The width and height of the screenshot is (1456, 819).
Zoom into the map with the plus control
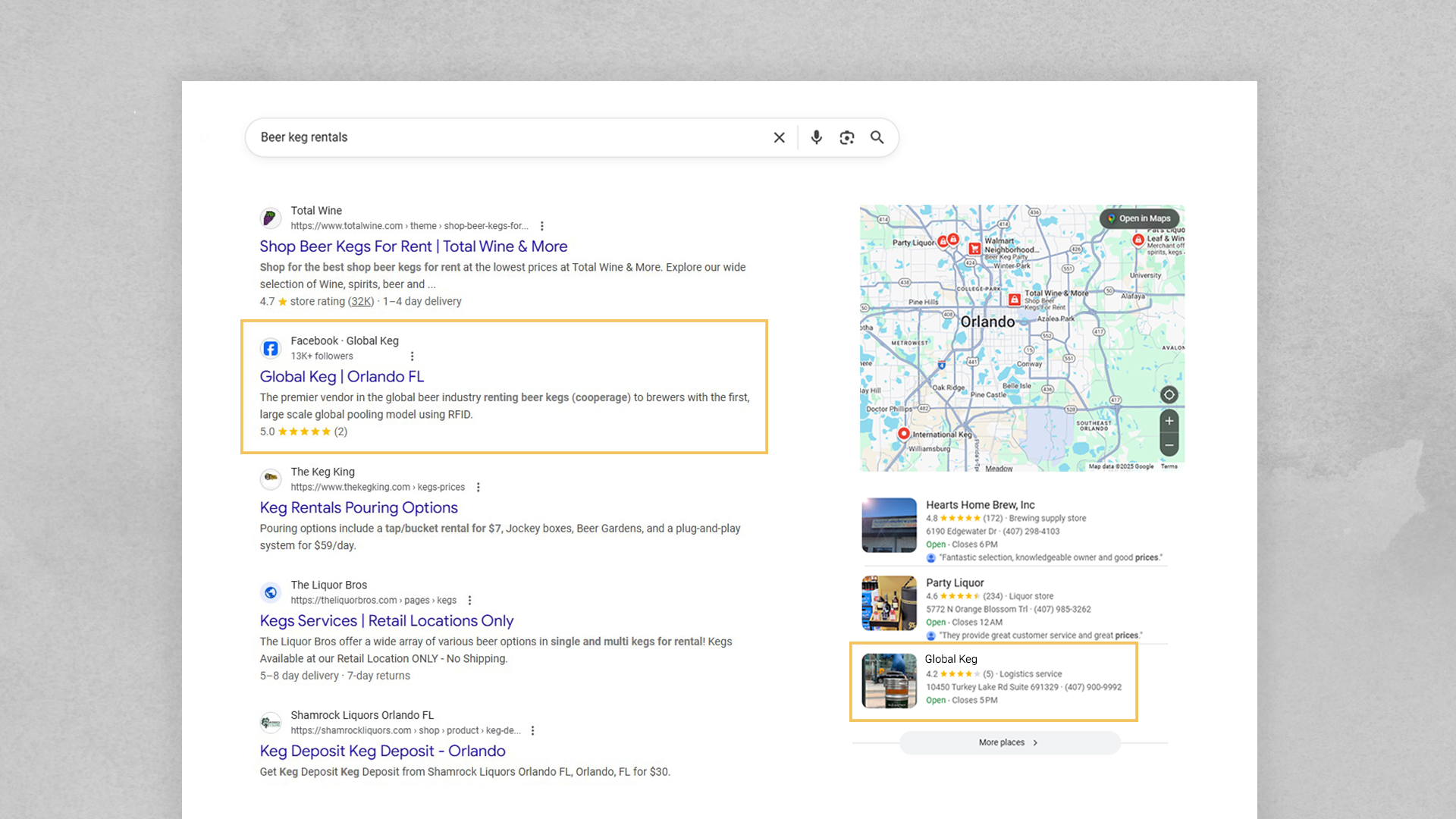1169,421
